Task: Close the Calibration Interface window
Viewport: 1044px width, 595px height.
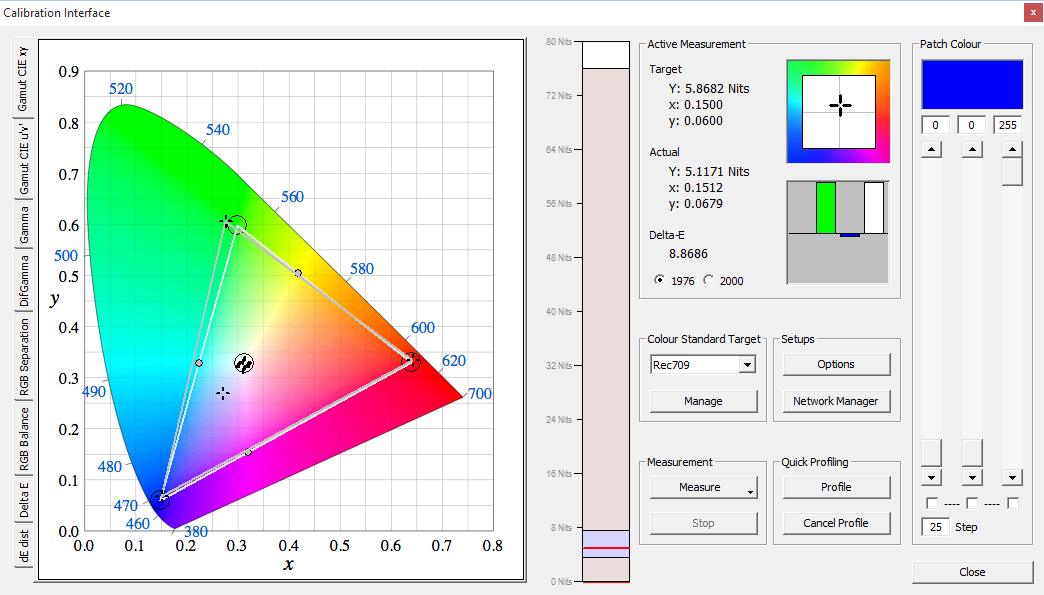Action: pos(1033,12)
